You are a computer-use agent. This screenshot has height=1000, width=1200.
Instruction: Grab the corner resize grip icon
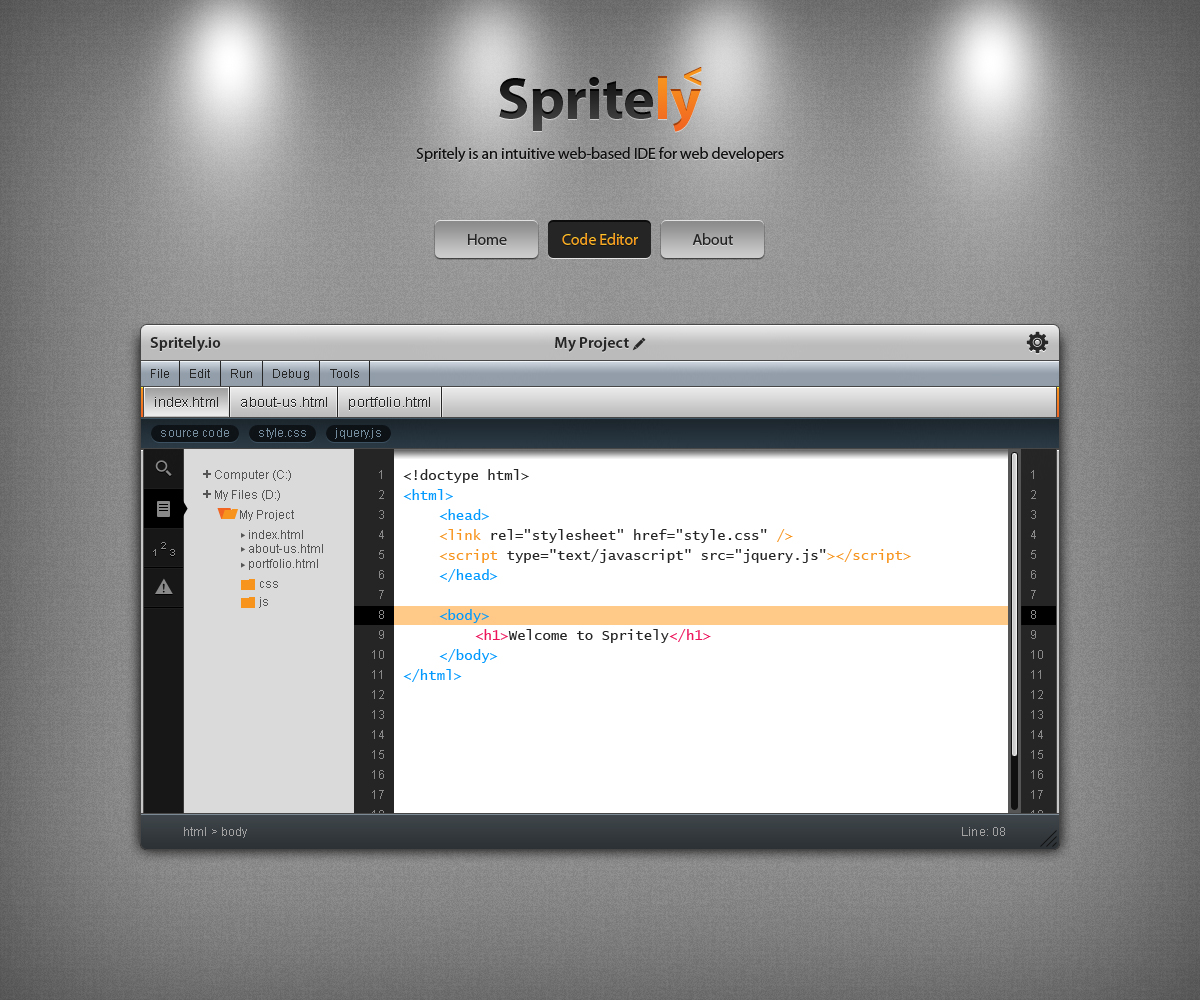pyautogui.click(x=1048, y=838)
